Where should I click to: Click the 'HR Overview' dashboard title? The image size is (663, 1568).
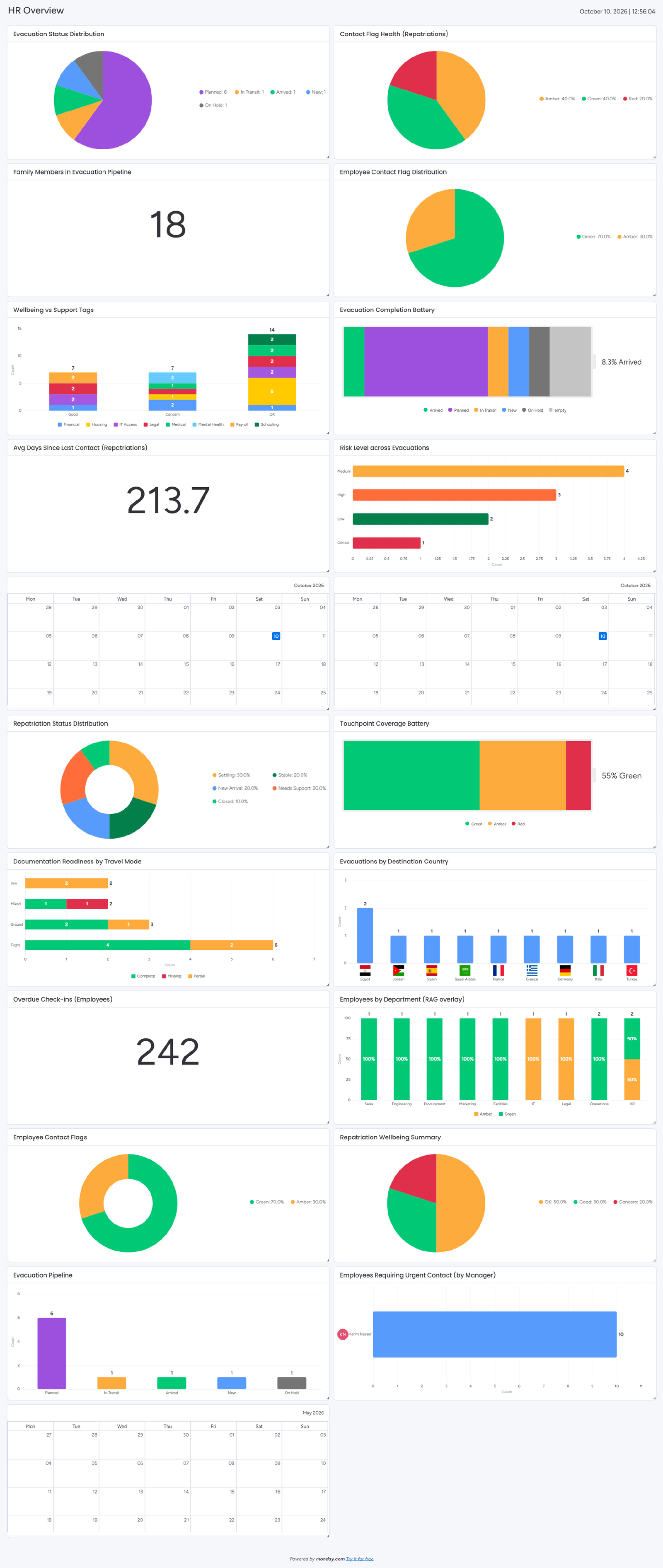click(36, 10)
